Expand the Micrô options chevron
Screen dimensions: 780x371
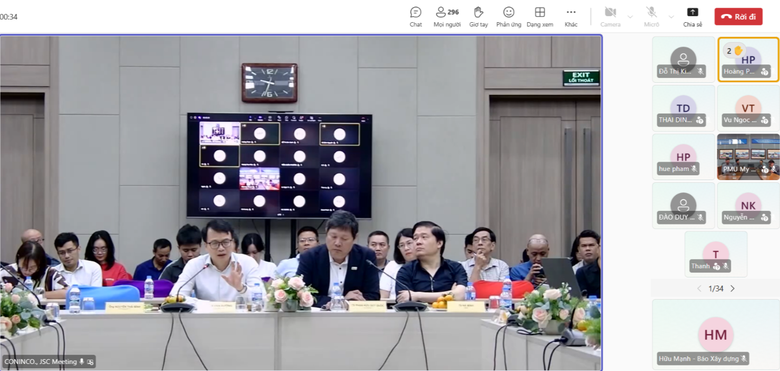tap(671, 17)
